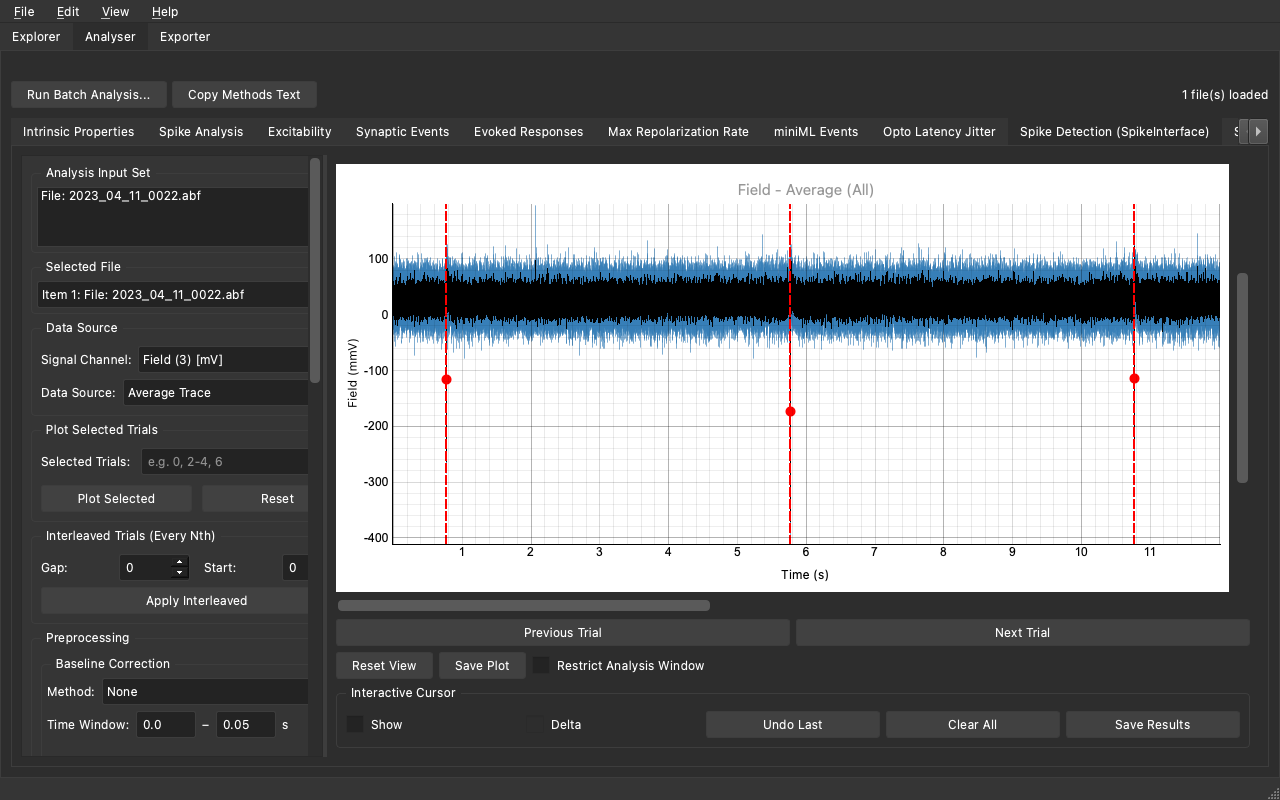The image size is (1280, 800).
Task: Open the Spike Analysis tab
Action: [x=201, y=132]
